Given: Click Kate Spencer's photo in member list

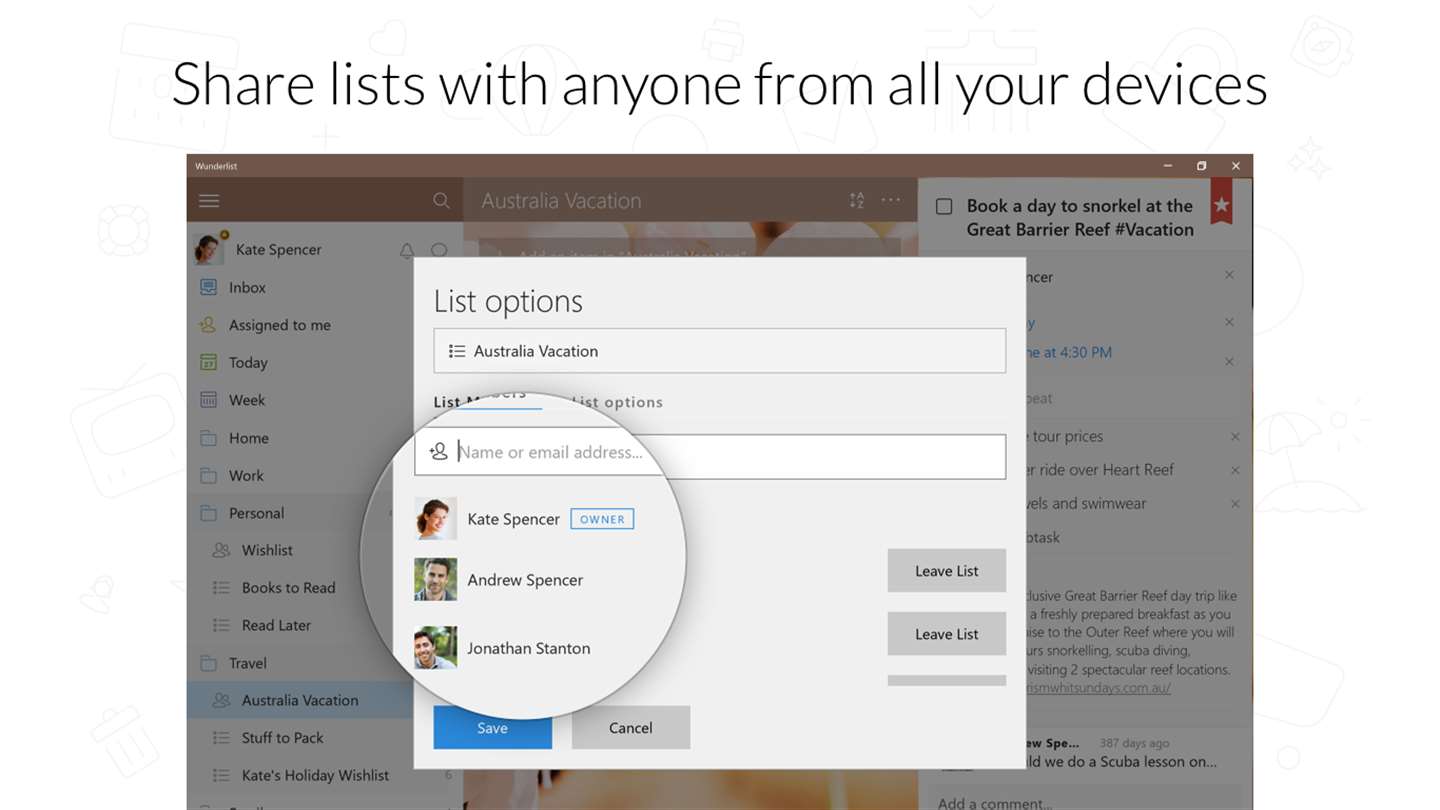Looking at the screenshot, I should 436,519.
